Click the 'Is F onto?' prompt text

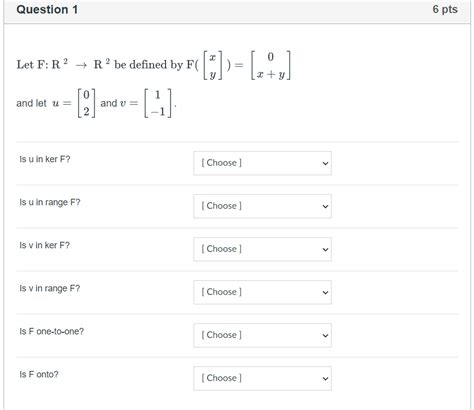(39, 374)
